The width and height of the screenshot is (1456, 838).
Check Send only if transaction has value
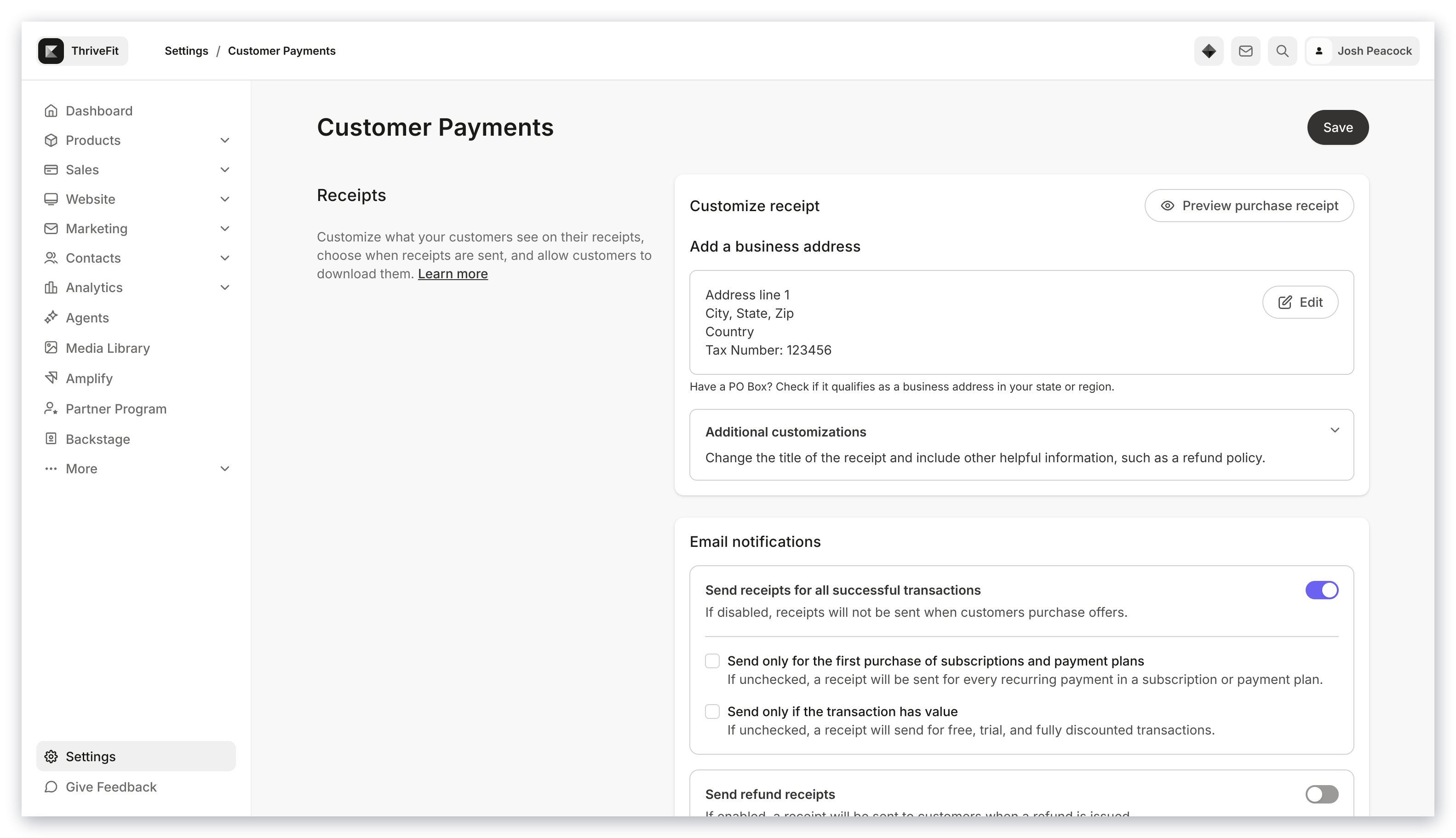click(712, 712)
